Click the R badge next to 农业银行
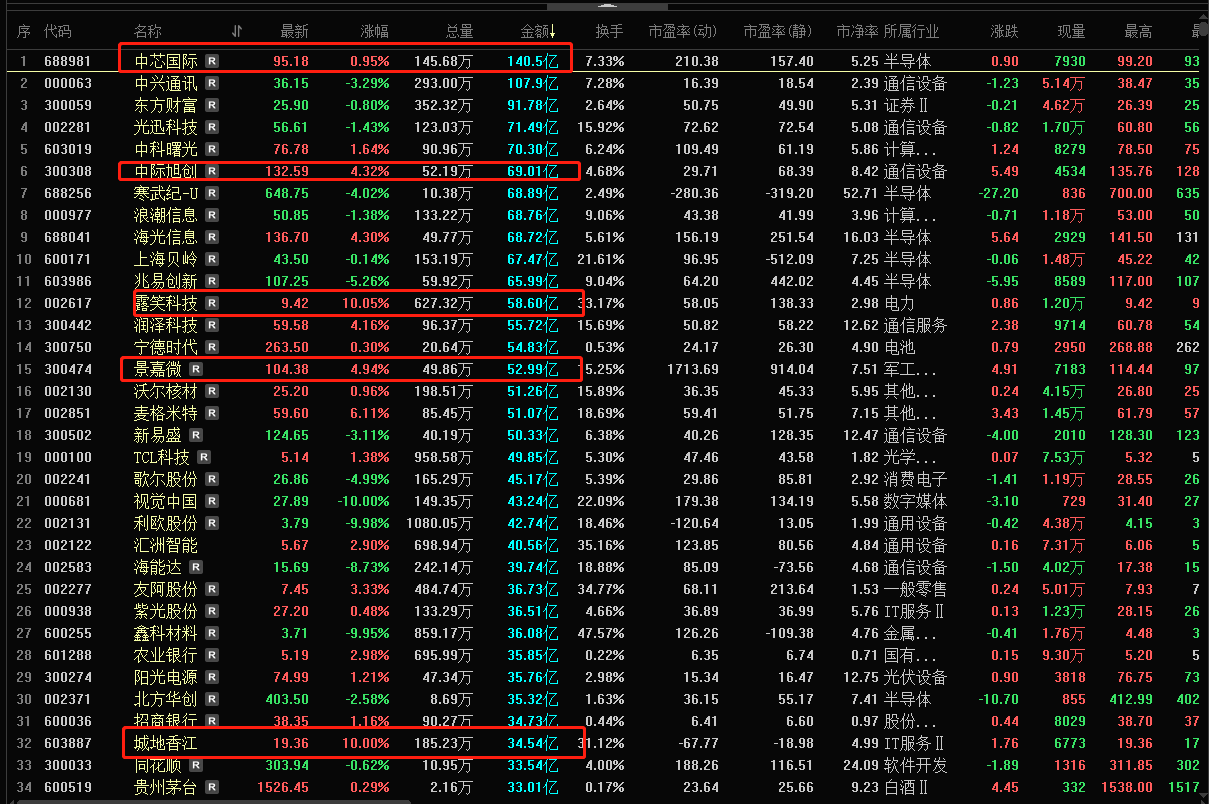The image size is (1209, 804). tap(212, 655)
